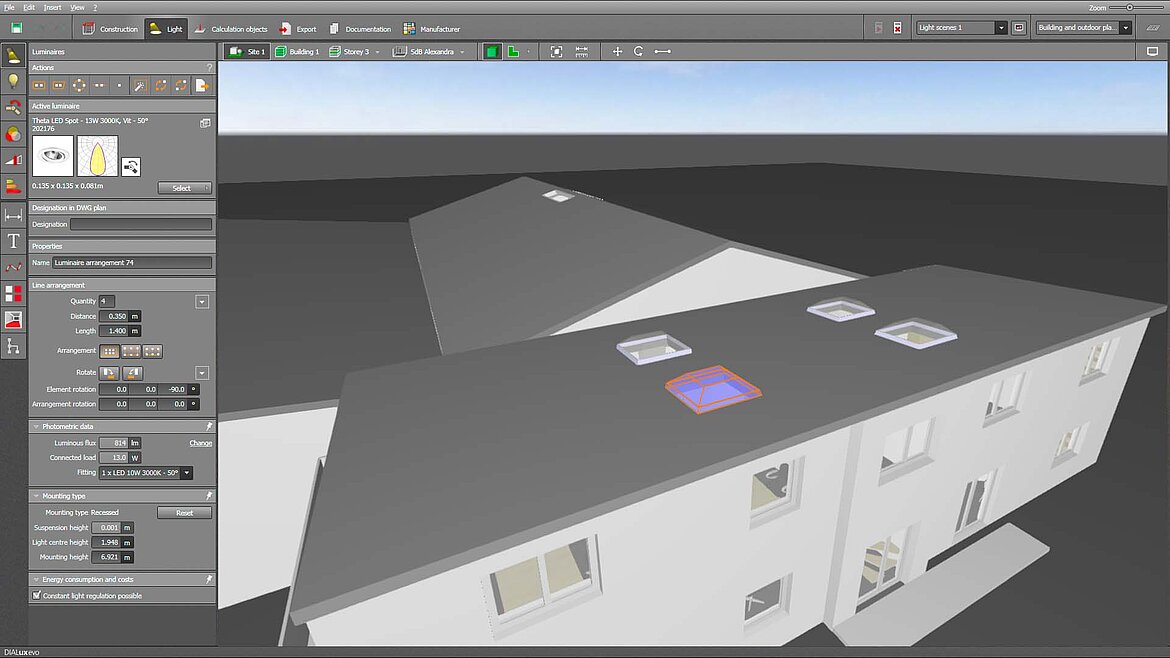
Task: Select the dimension measurement tool
Action: (13, 215)
